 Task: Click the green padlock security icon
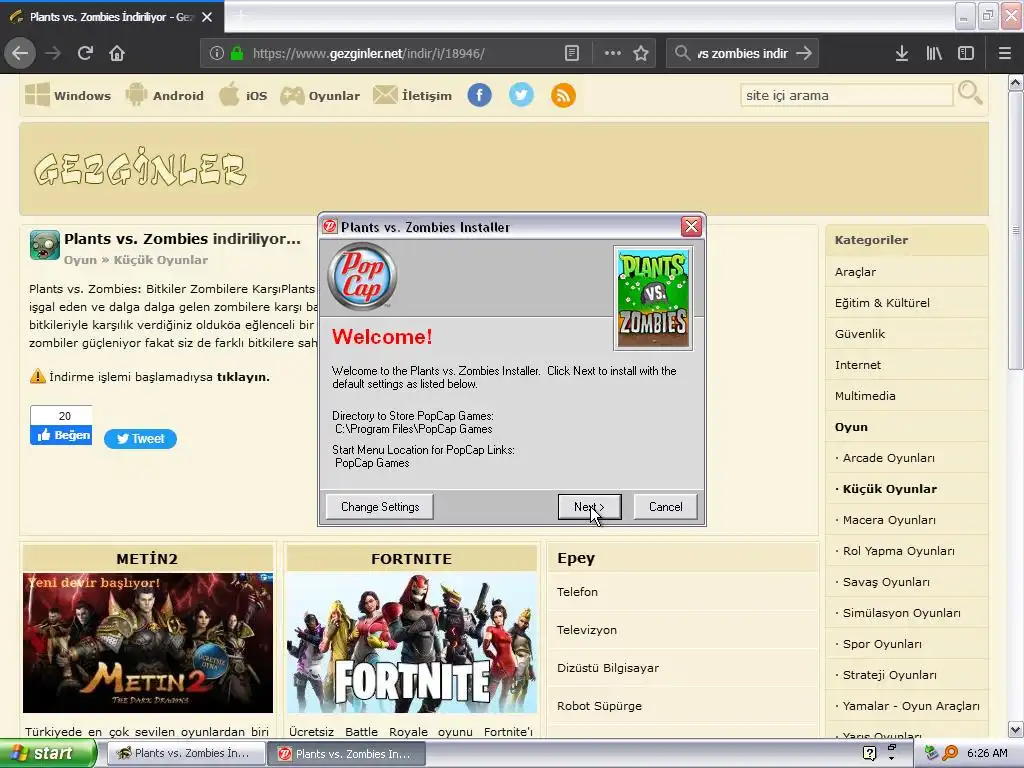click(237, 54)
